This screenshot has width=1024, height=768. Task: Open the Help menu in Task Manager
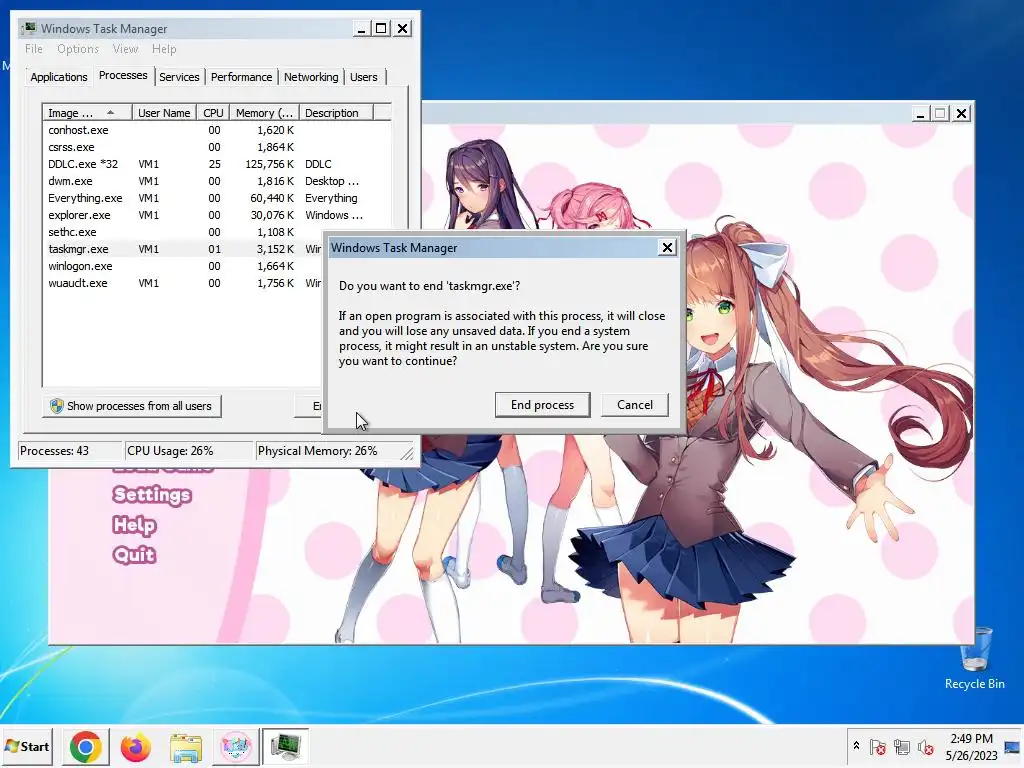click(164, 49)
